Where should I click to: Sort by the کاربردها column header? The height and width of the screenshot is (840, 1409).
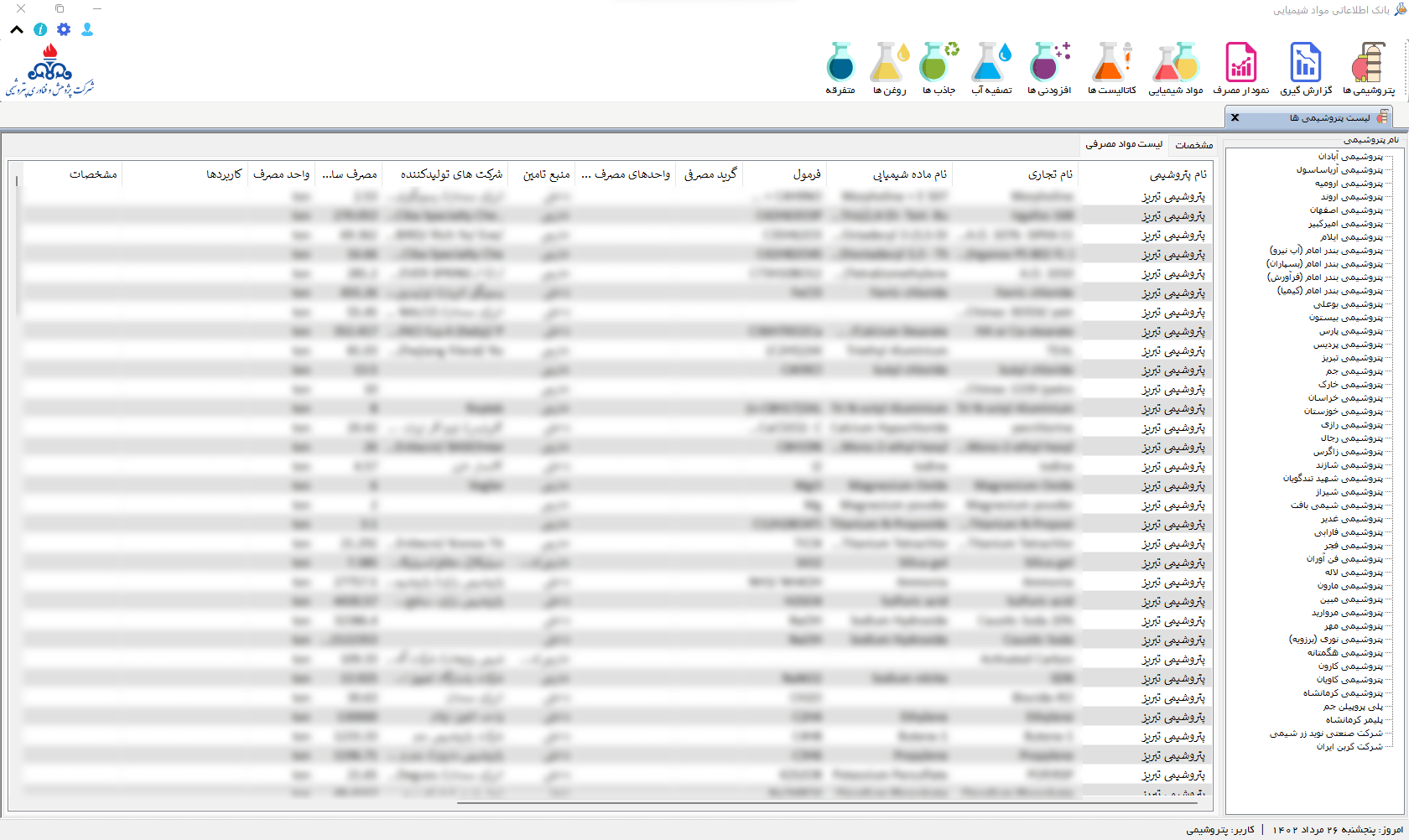pyautogui.click(x=185, y=174)
